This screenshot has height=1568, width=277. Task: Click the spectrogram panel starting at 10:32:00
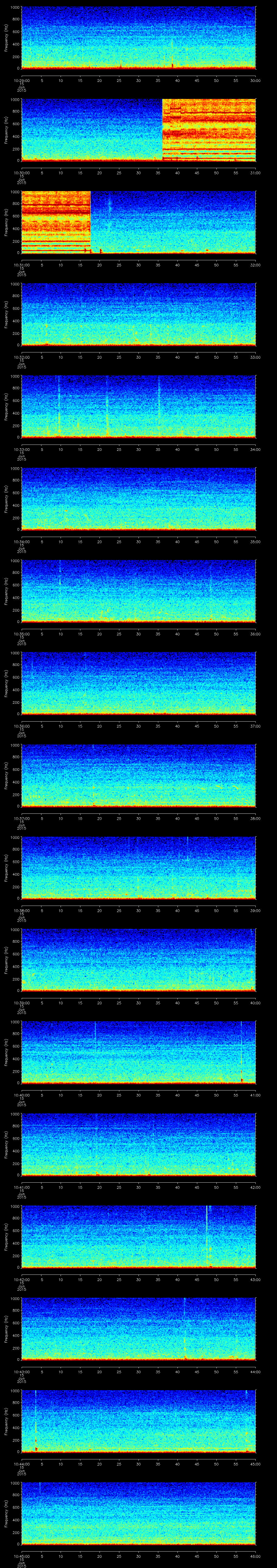pos(138,314)
